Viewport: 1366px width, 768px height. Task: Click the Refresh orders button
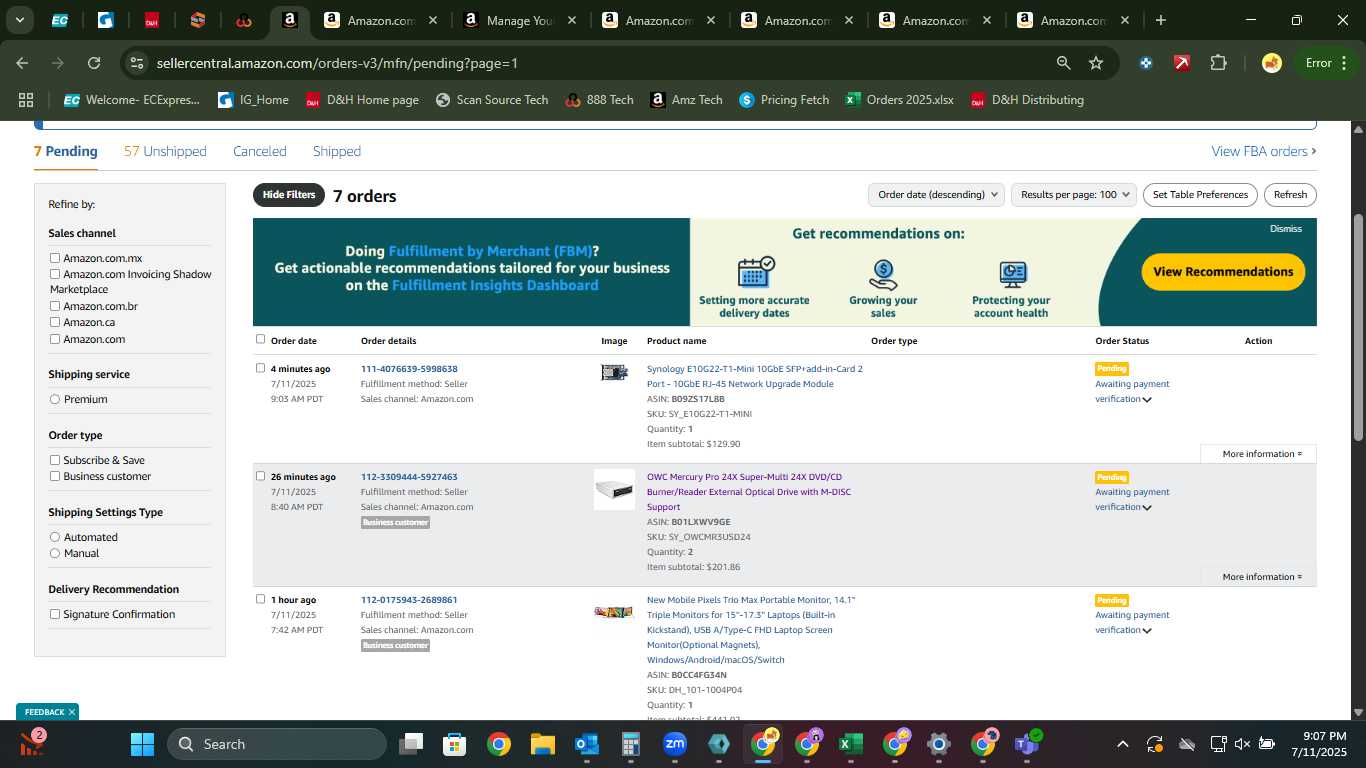pyautogui.click(x=1290, y=195)
